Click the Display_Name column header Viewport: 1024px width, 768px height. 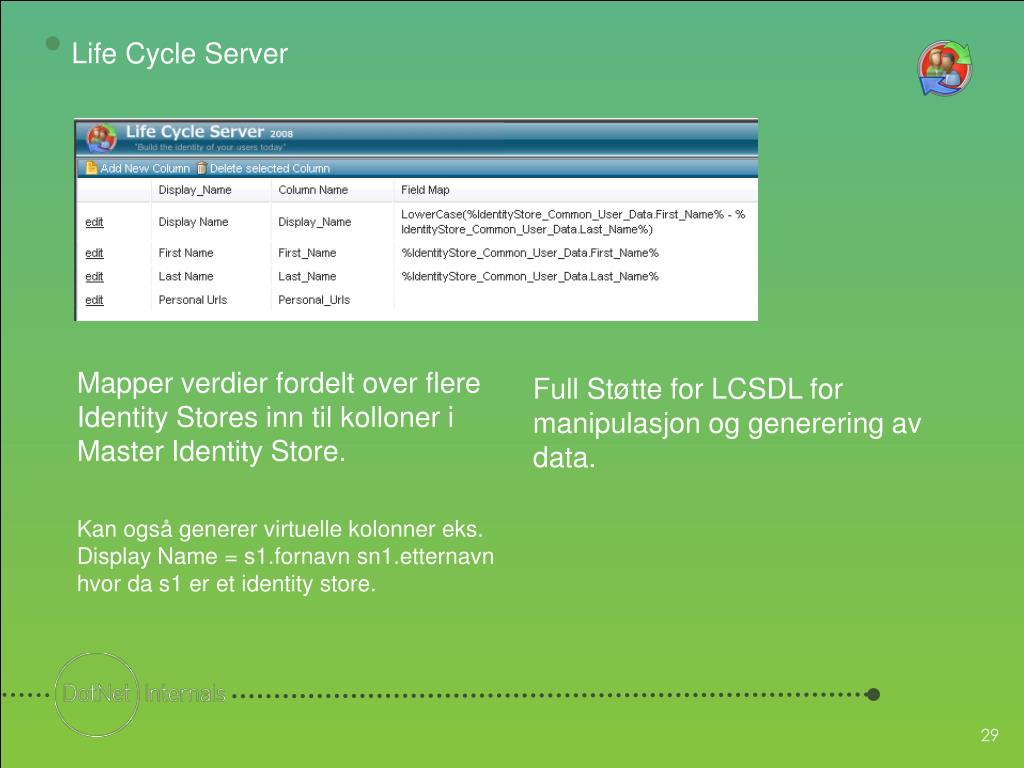tap(195, 190)
